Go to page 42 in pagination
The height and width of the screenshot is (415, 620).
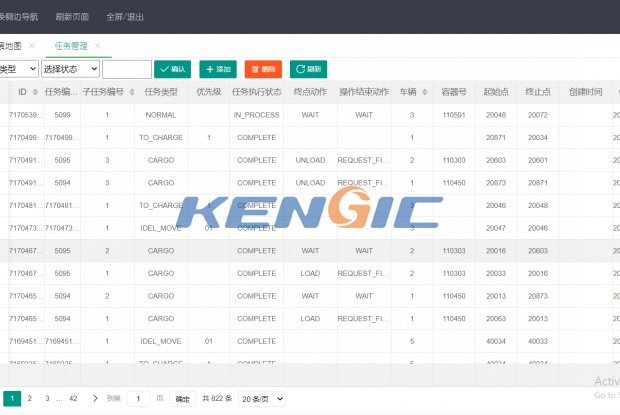(x=73, y=398)
